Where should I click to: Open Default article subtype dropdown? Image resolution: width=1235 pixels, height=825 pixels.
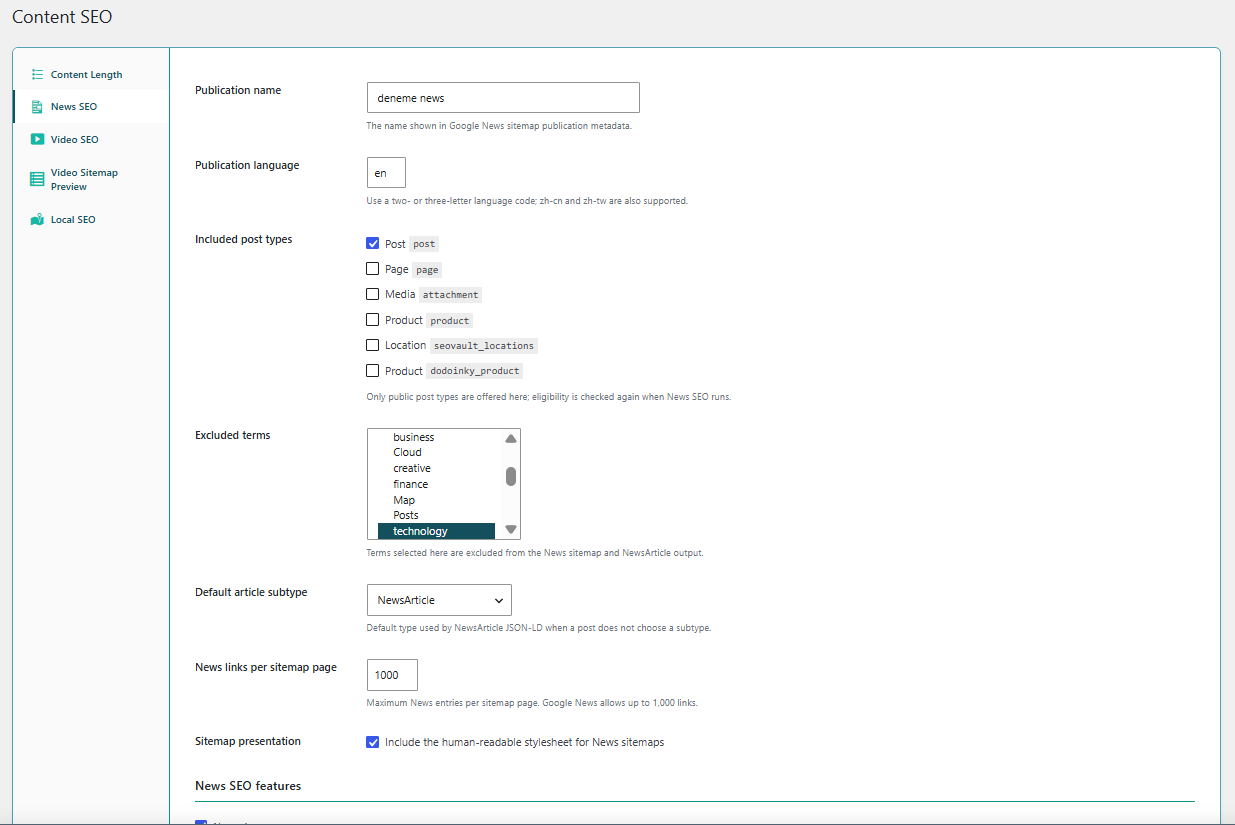439,600
